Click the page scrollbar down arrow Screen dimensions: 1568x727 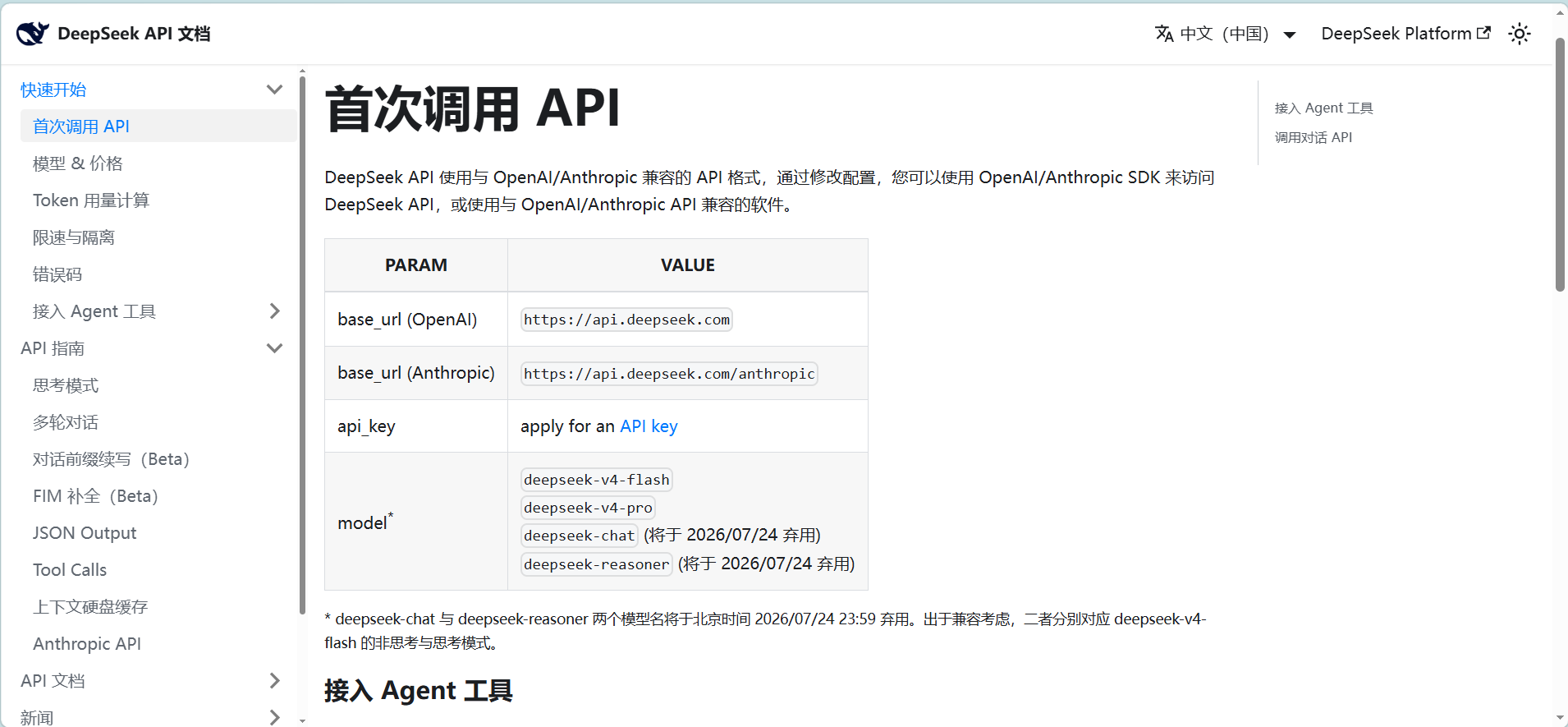click(x=1560, y=718)
